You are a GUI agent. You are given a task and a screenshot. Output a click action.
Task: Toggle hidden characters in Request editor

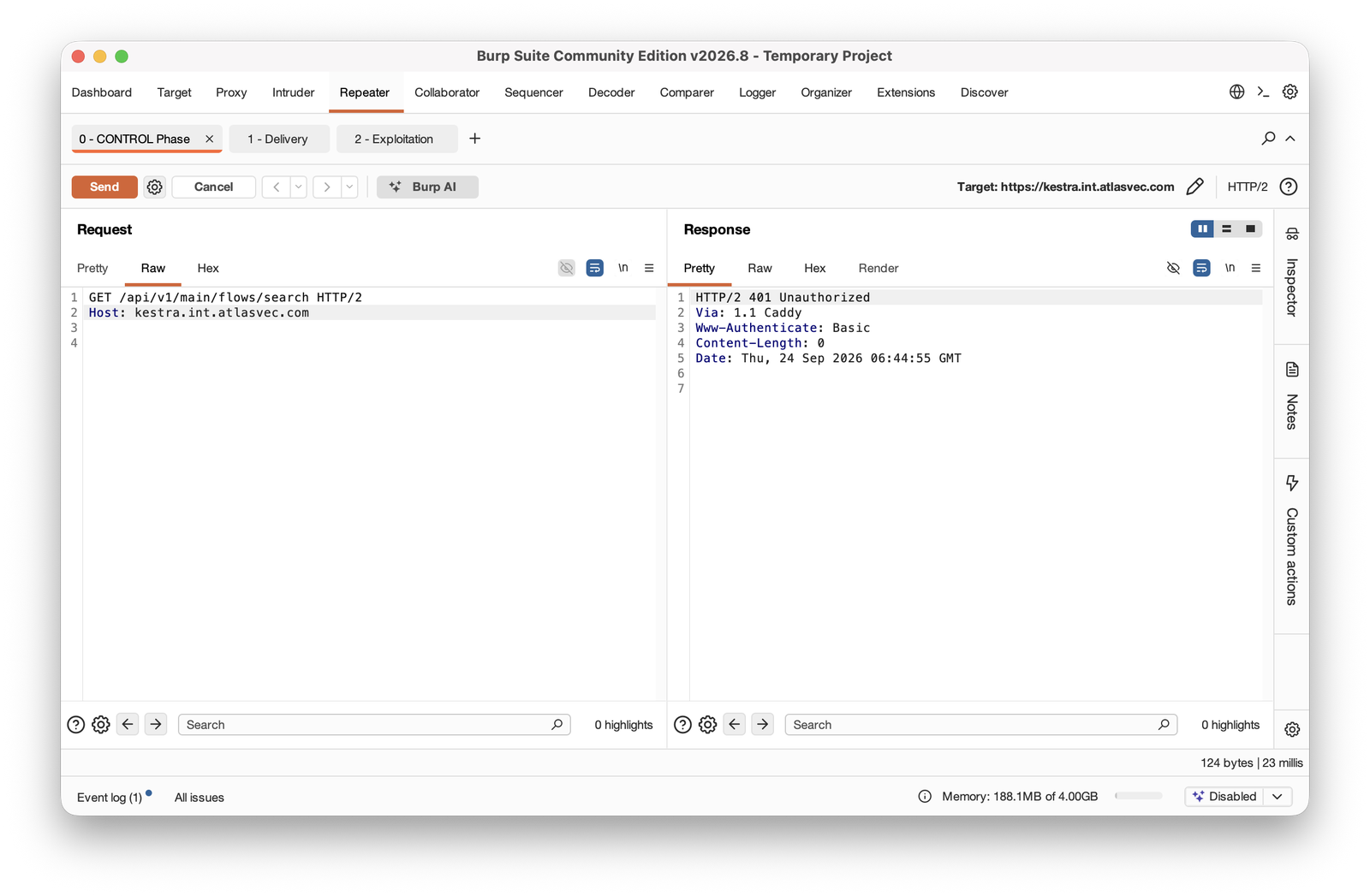click(567, 268)
